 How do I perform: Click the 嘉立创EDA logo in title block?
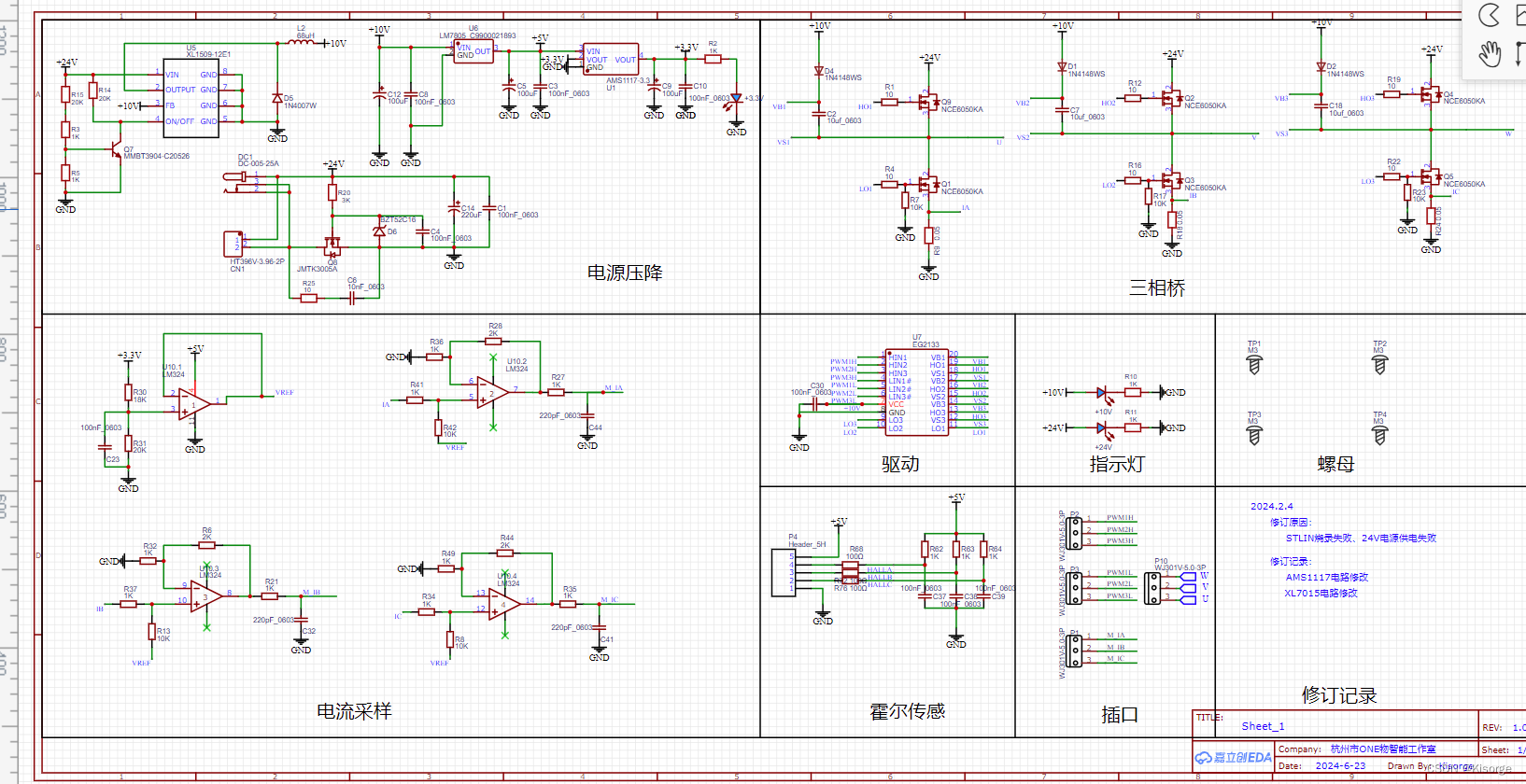pos(1233,758)
